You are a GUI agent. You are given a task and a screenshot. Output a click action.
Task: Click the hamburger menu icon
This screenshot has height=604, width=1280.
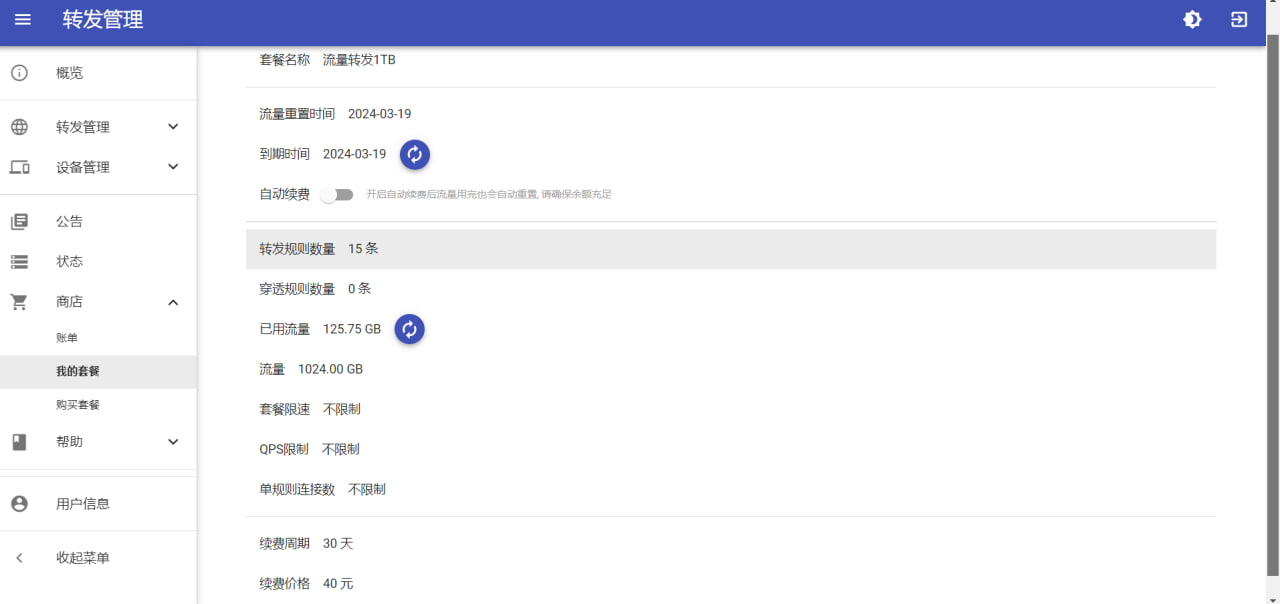[x=22, y=20]
